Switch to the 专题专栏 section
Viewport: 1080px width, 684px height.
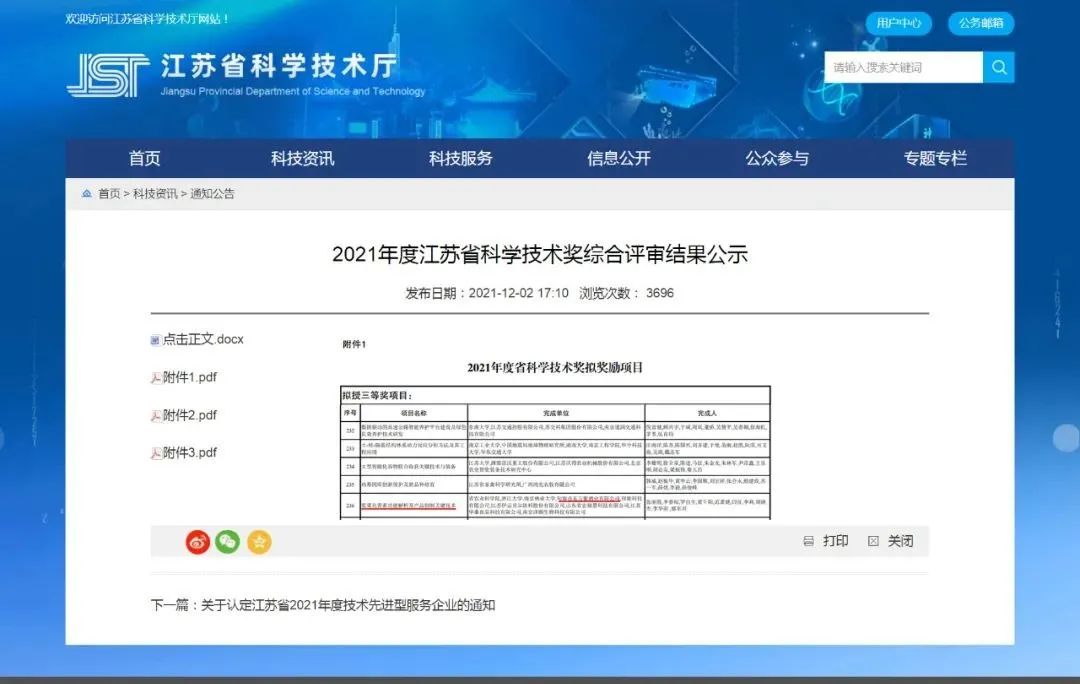click(933, 158)
